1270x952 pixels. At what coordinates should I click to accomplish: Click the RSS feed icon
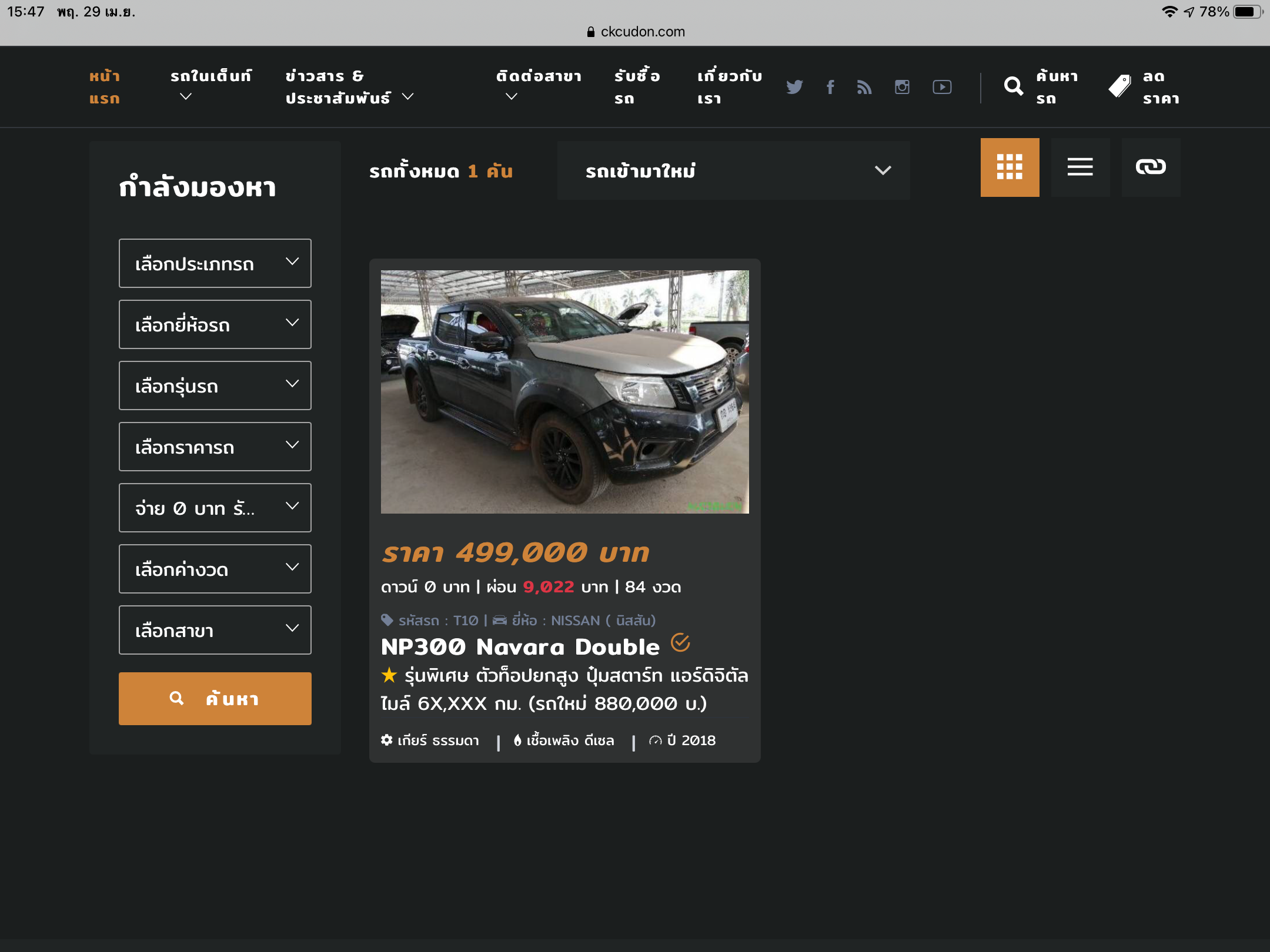tap(864, 87)
